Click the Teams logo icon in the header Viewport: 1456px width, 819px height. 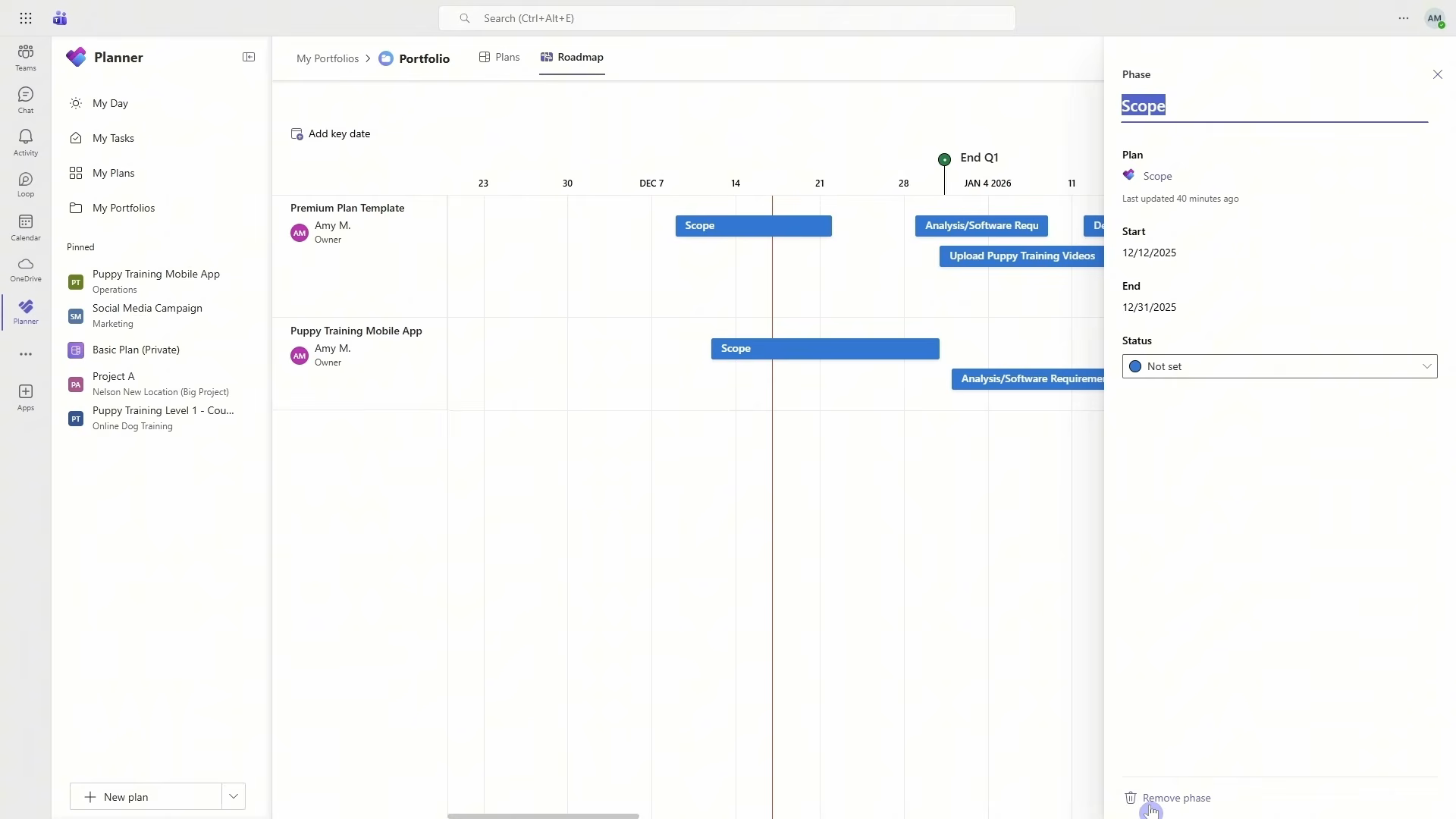tap(60, 18)
